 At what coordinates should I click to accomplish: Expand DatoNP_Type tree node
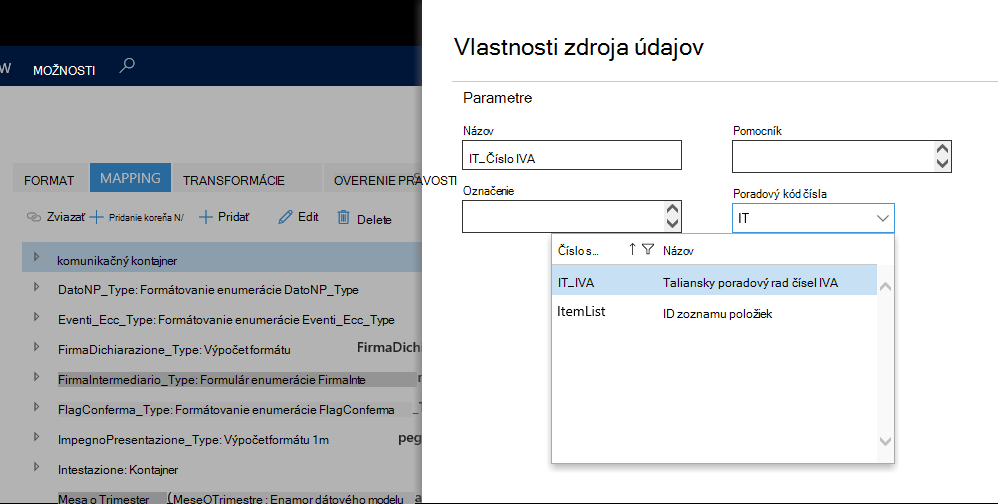pyautogui.click(x=37, y=287)
